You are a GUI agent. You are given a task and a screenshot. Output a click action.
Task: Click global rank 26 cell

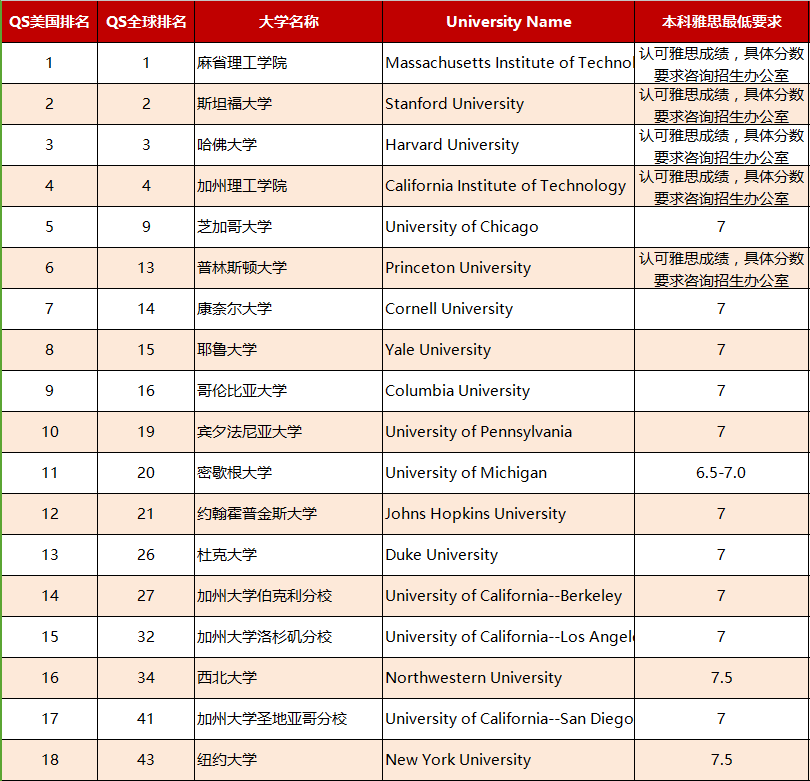[146, 555]
